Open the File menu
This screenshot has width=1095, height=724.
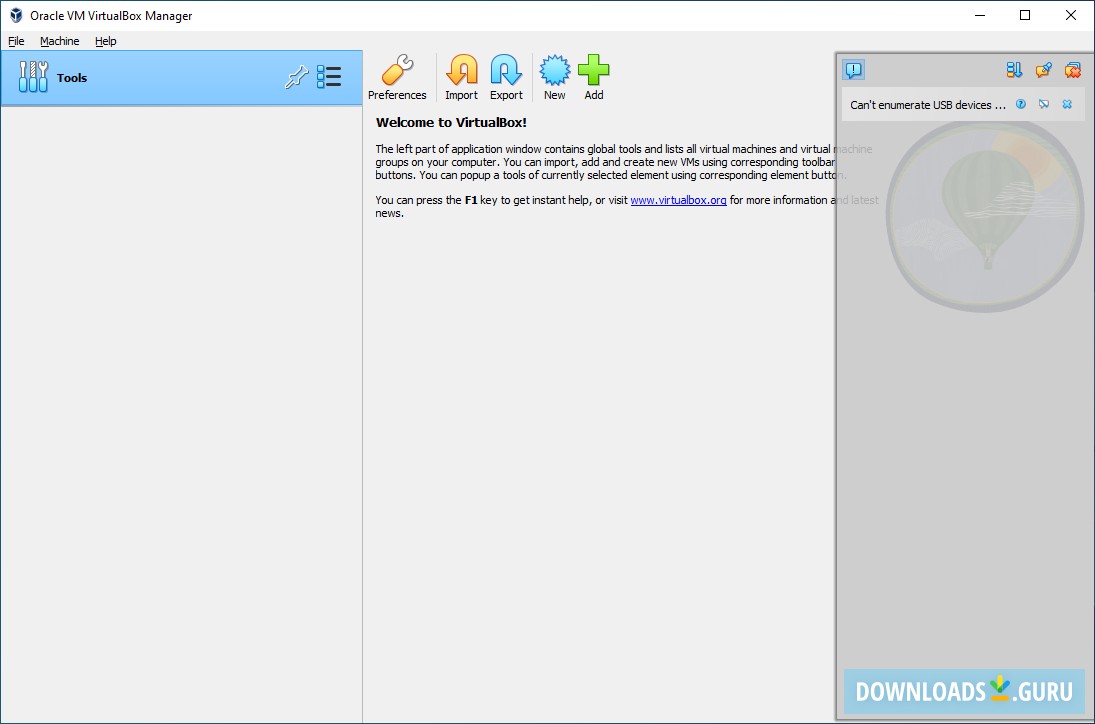(x=16, y=41)
